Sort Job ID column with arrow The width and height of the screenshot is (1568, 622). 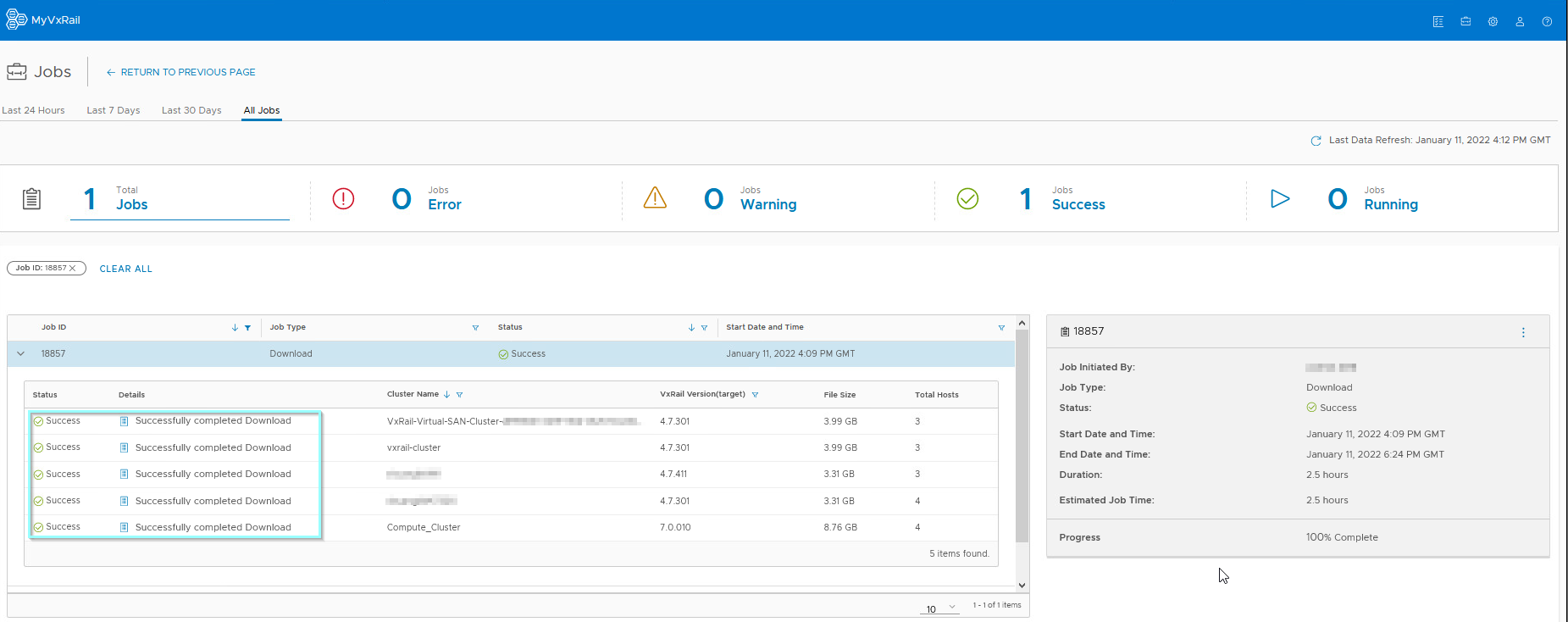pos(235,327)
